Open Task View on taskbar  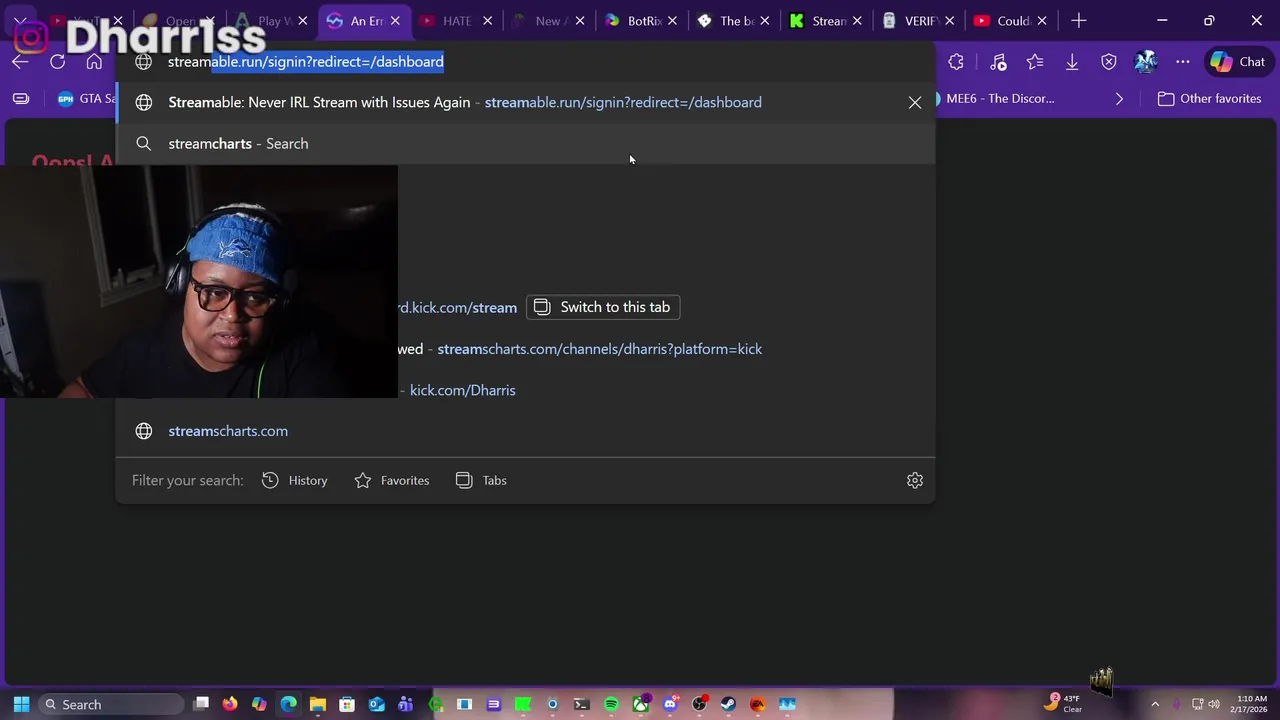tap(201, 704)
